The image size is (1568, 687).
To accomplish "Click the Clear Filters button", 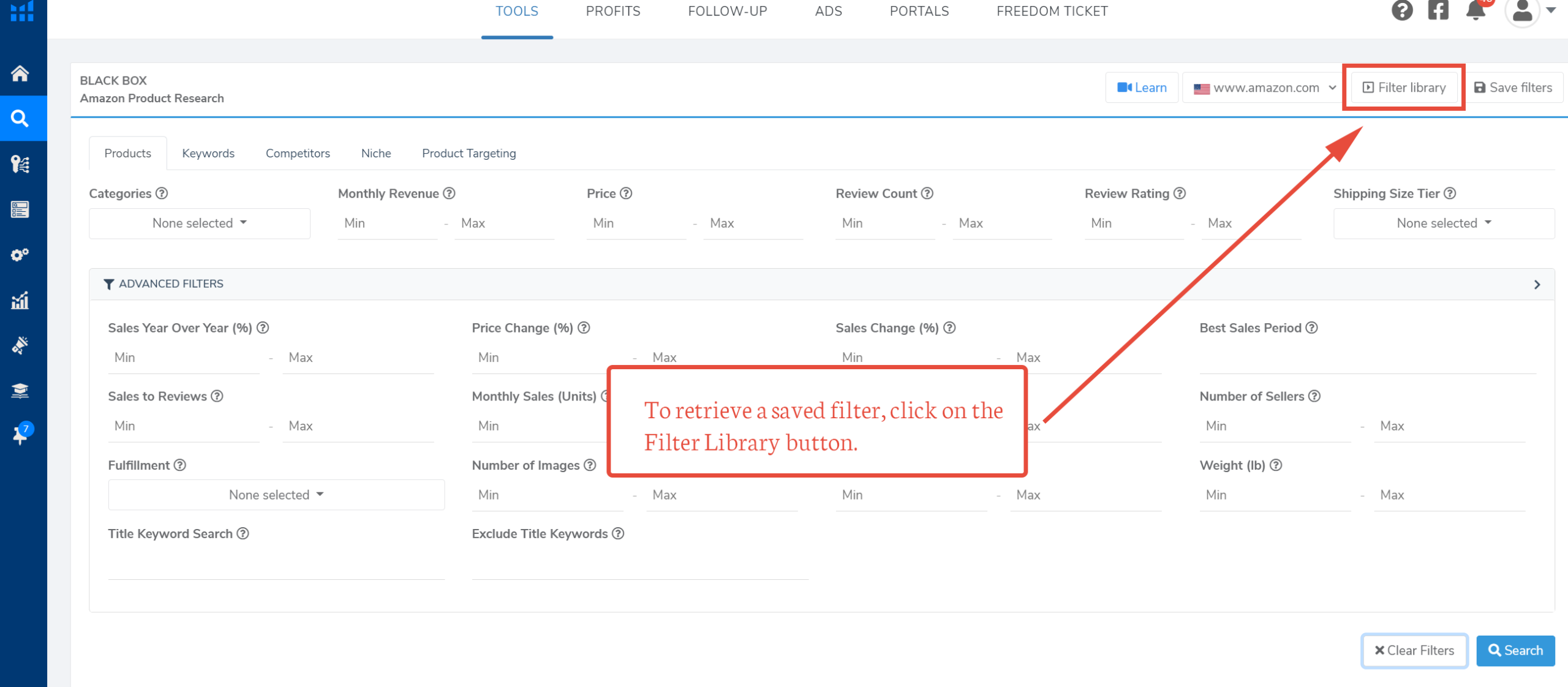I will [x=1414, y=650].
